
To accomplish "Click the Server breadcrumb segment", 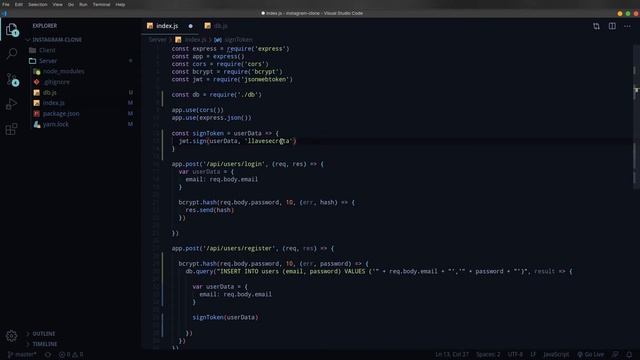I will (157, 40).
